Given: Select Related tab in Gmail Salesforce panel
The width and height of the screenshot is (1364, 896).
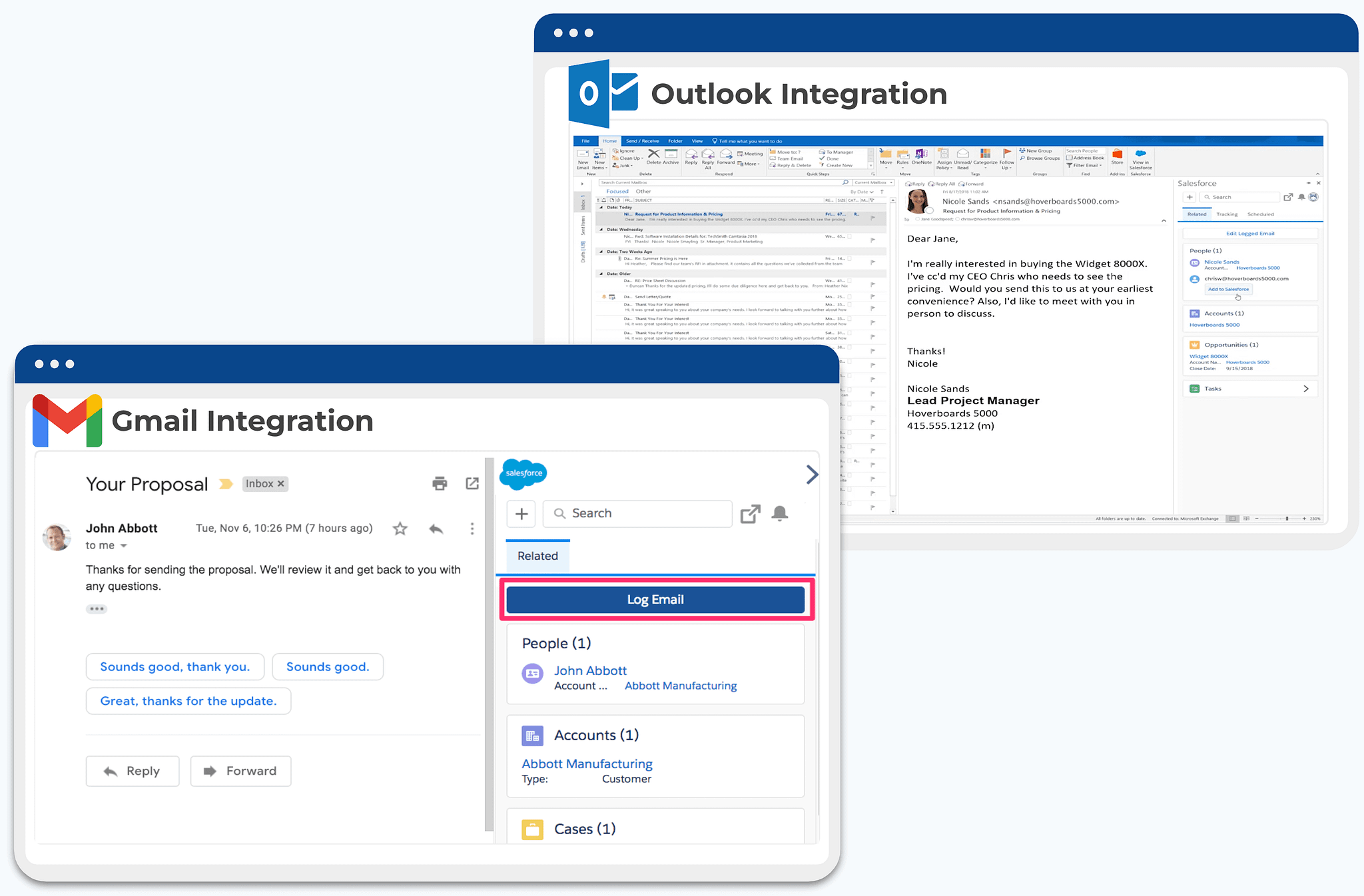Looking at the screenshot, I should point(537,557).
